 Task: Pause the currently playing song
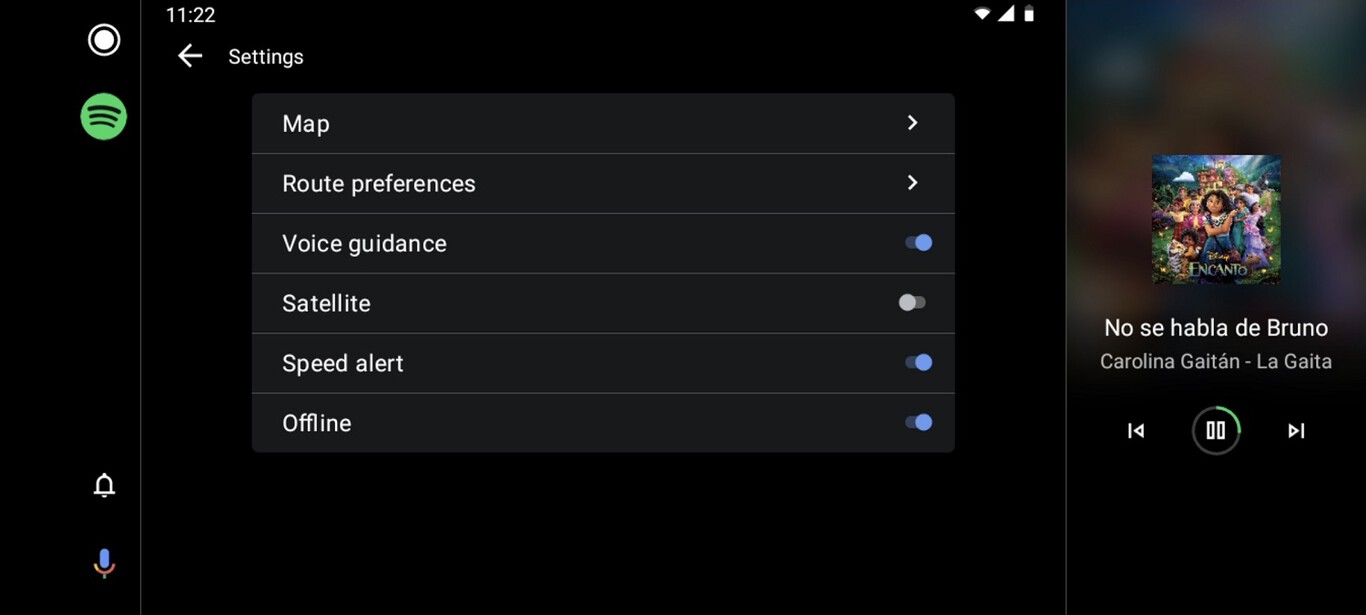click(1216, 431)
